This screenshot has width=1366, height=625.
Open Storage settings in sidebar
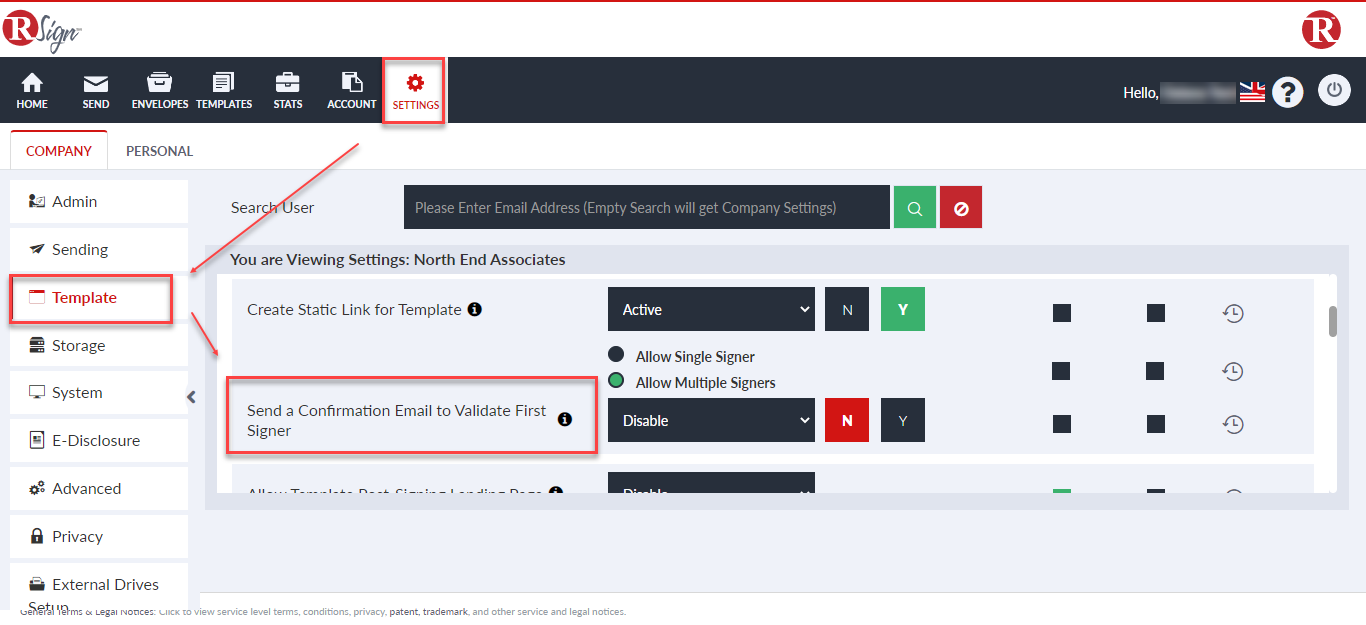[99, 345]
